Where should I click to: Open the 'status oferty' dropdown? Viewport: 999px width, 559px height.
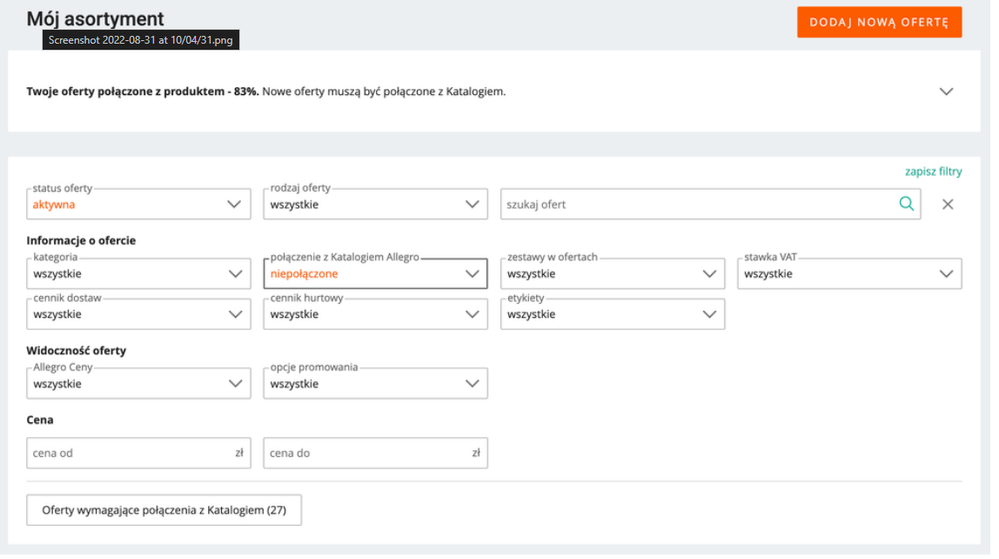pyautogui.click(x=138, y=205)
